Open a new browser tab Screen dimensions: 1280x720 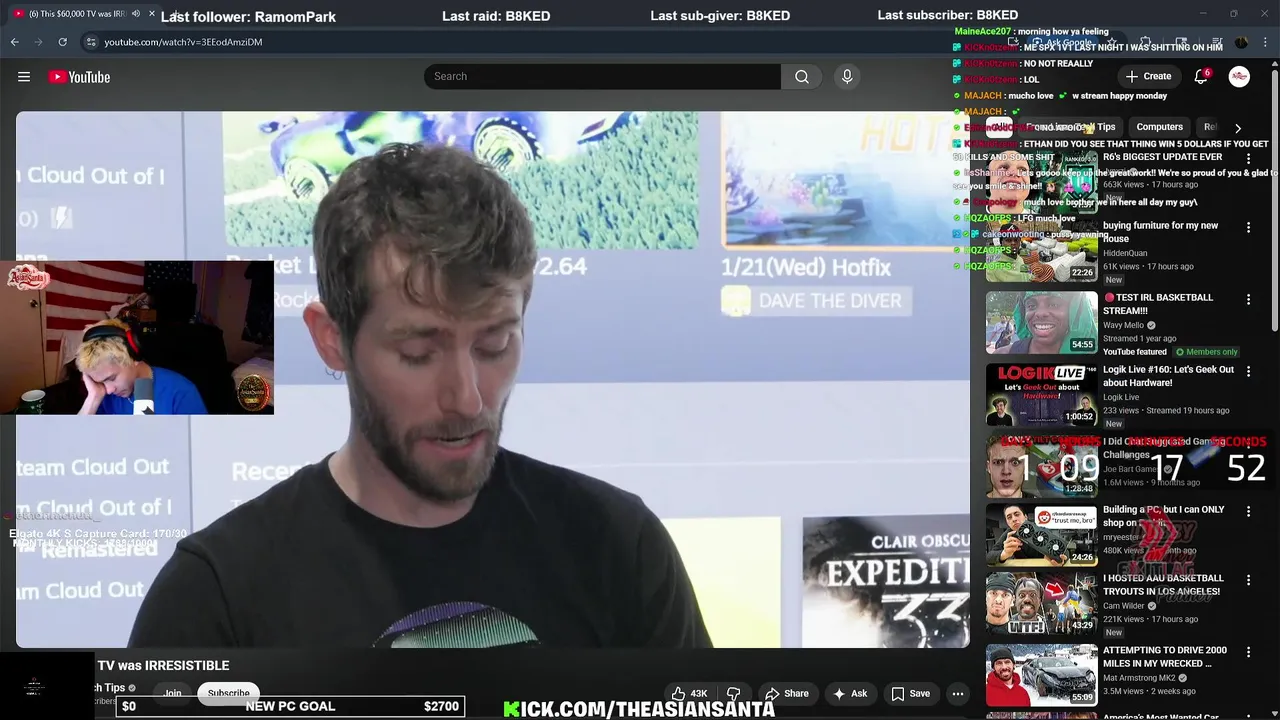click(175, 14)
